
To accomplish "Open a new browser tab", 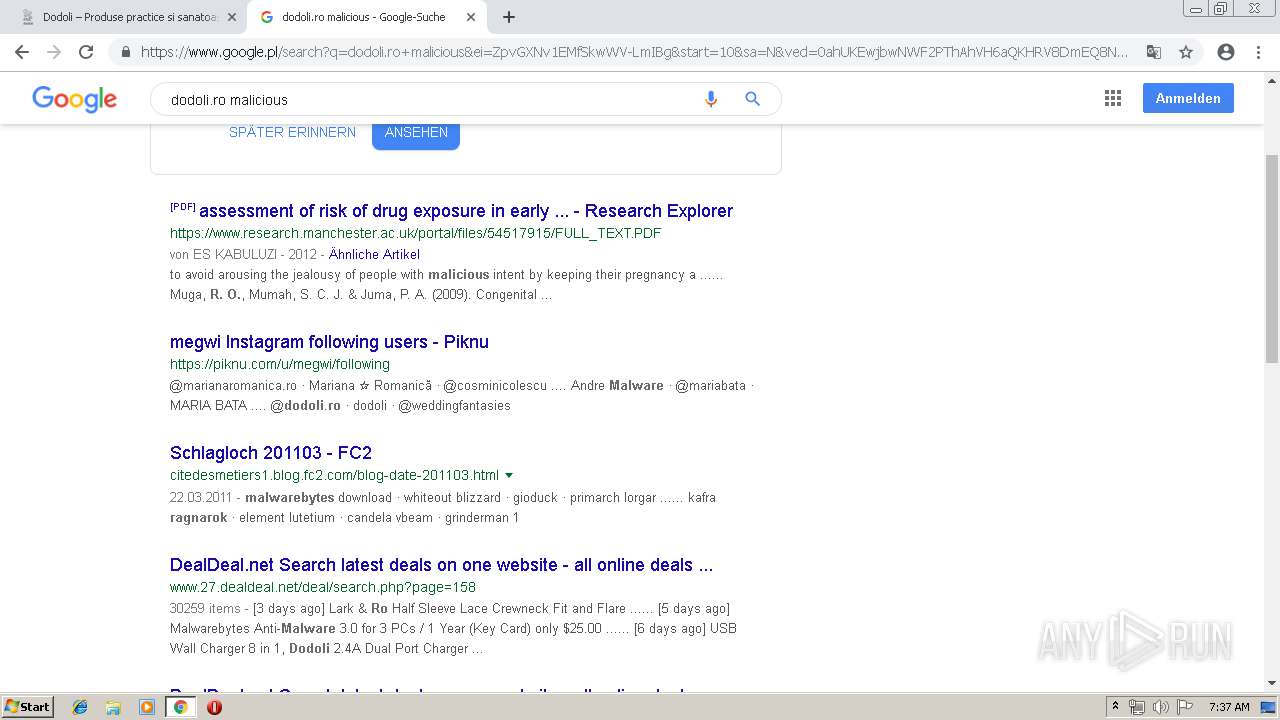I will (x=509, y=17).
